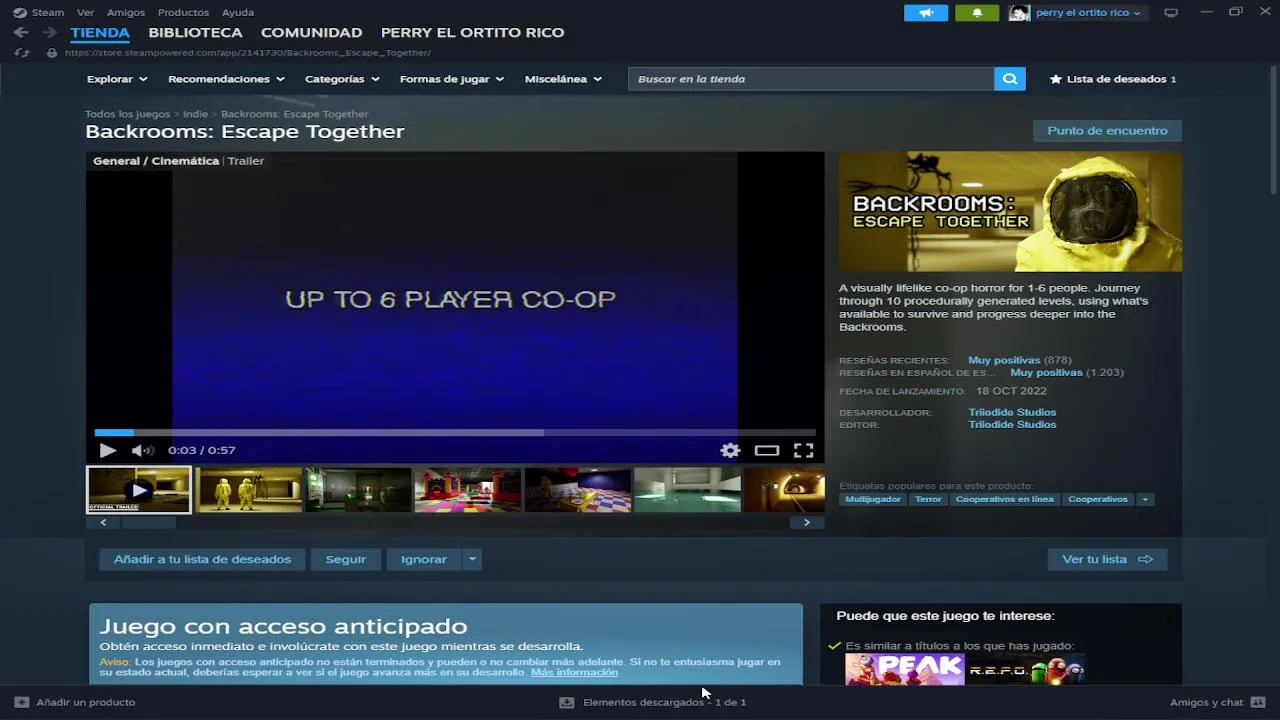This screenshot has width=1280, height=720.
Task: Click Ver tu lista button
Action: click(x=1107, y=559)
